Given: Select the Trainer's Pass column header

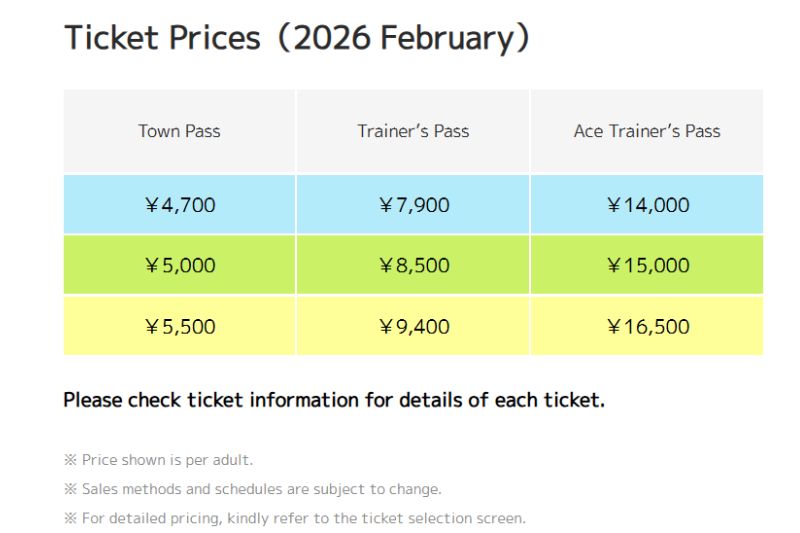Looking at the screenshot, I should pos(413,131).
